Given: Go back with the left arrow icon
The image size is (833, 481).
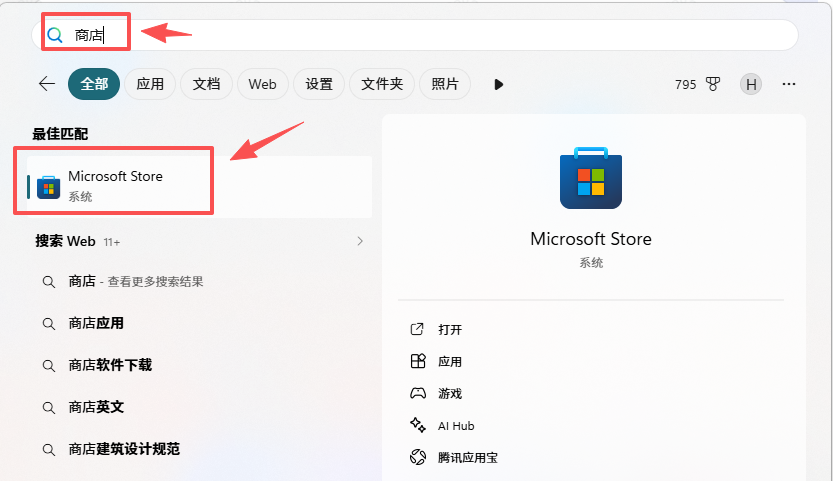Looking at the screenshot, I should pyautogui.click(x=47, y=84).
